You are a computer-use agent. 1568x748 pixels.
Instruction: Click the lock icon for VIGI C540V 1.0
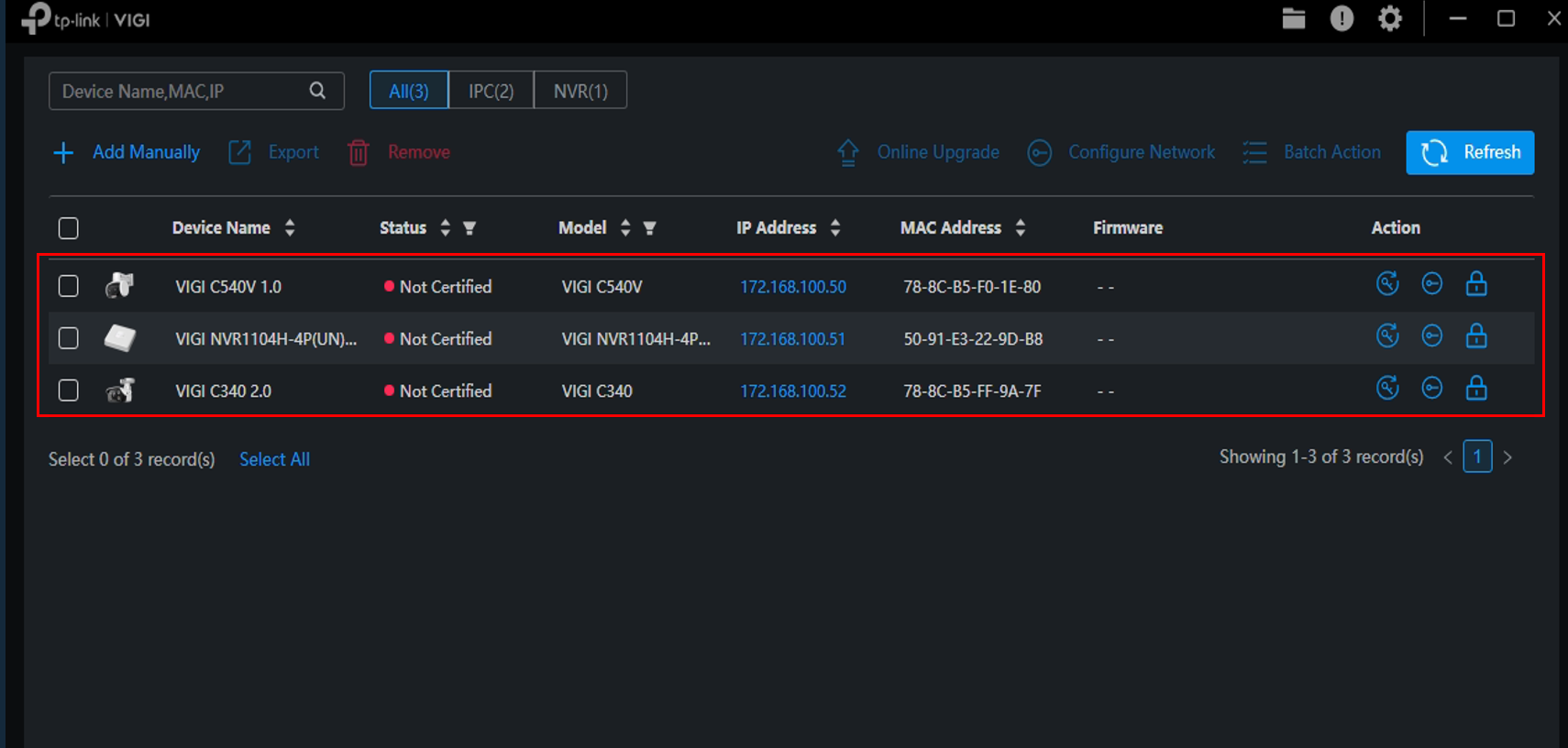tap(1476, 284)
